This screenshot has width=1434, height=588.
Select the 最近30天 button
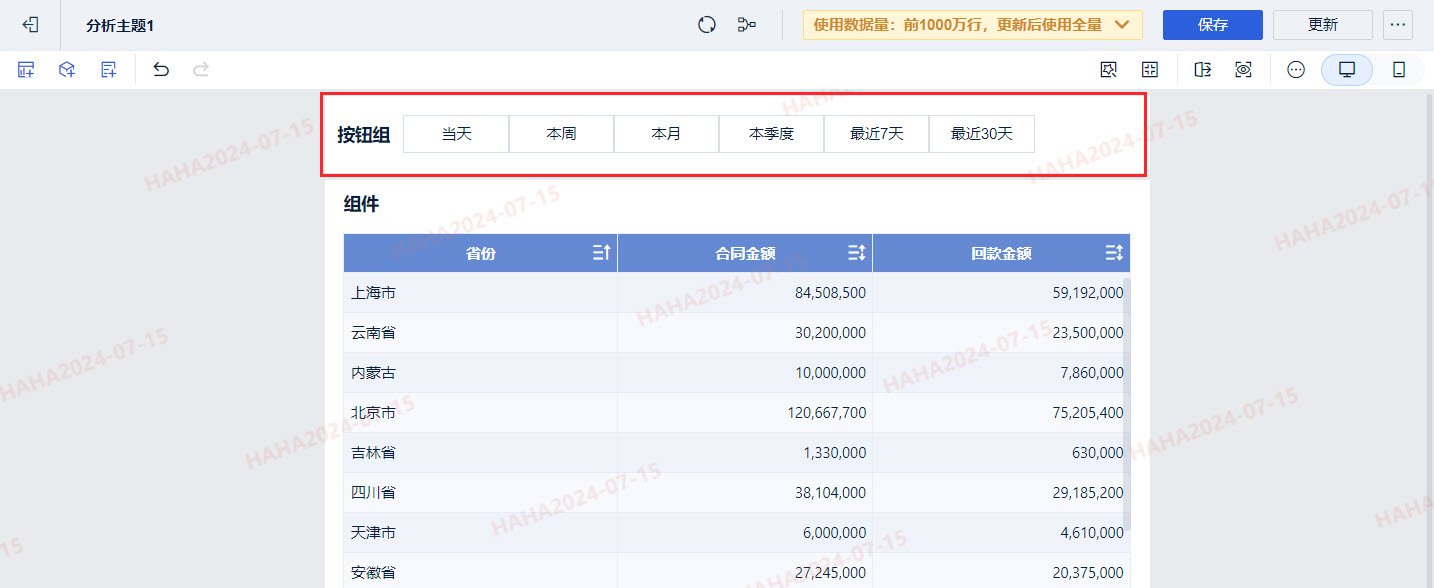(982, 134)
